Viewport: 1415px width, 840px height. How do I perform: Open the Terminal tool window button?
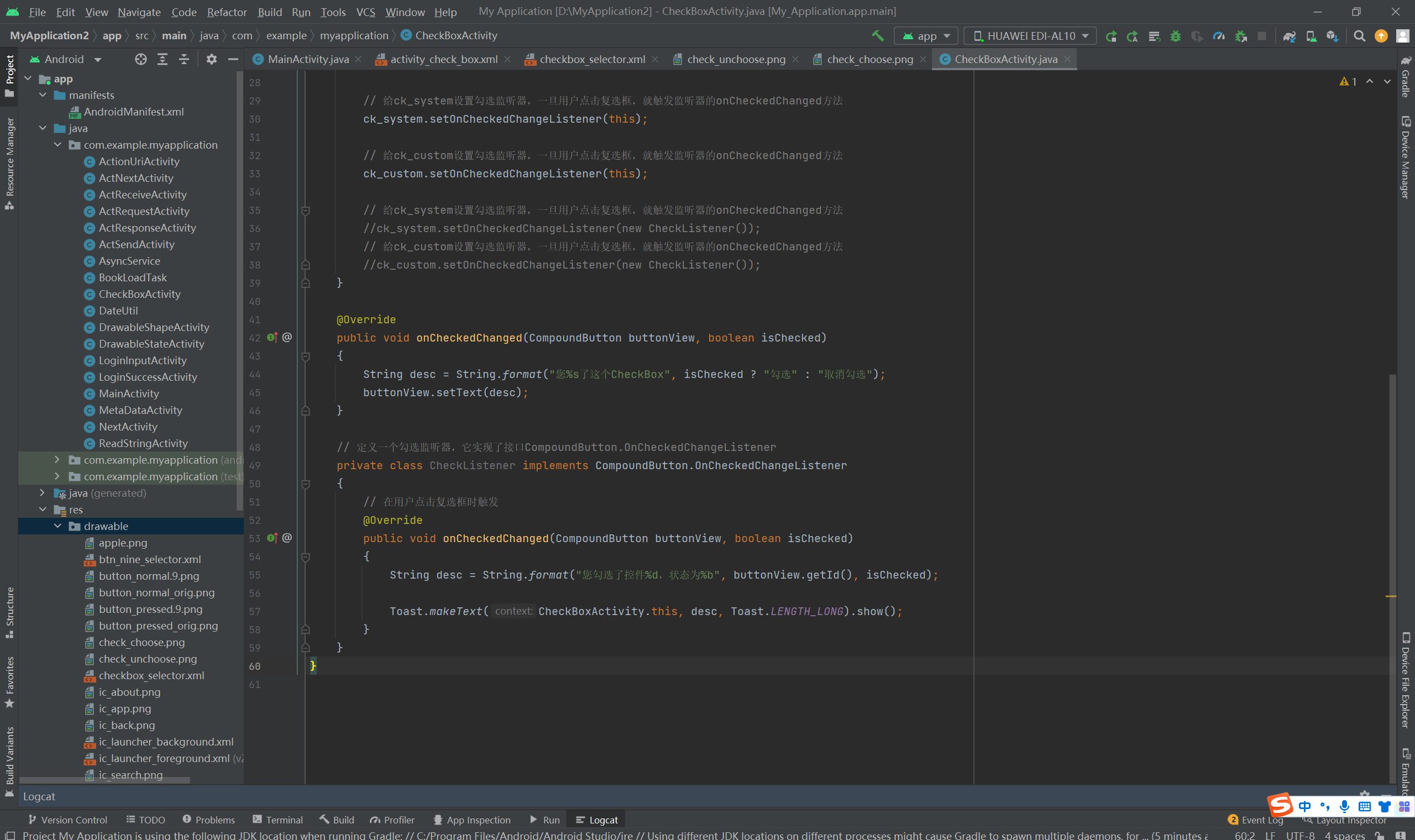(278, 820)
